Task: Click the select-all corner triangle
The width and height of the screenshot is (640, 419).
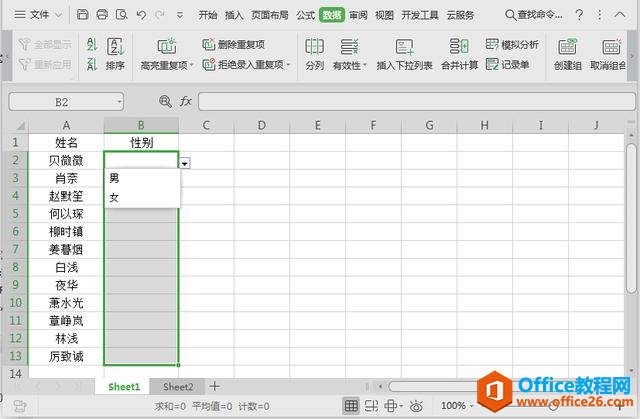Action: (x=19, y=126)
